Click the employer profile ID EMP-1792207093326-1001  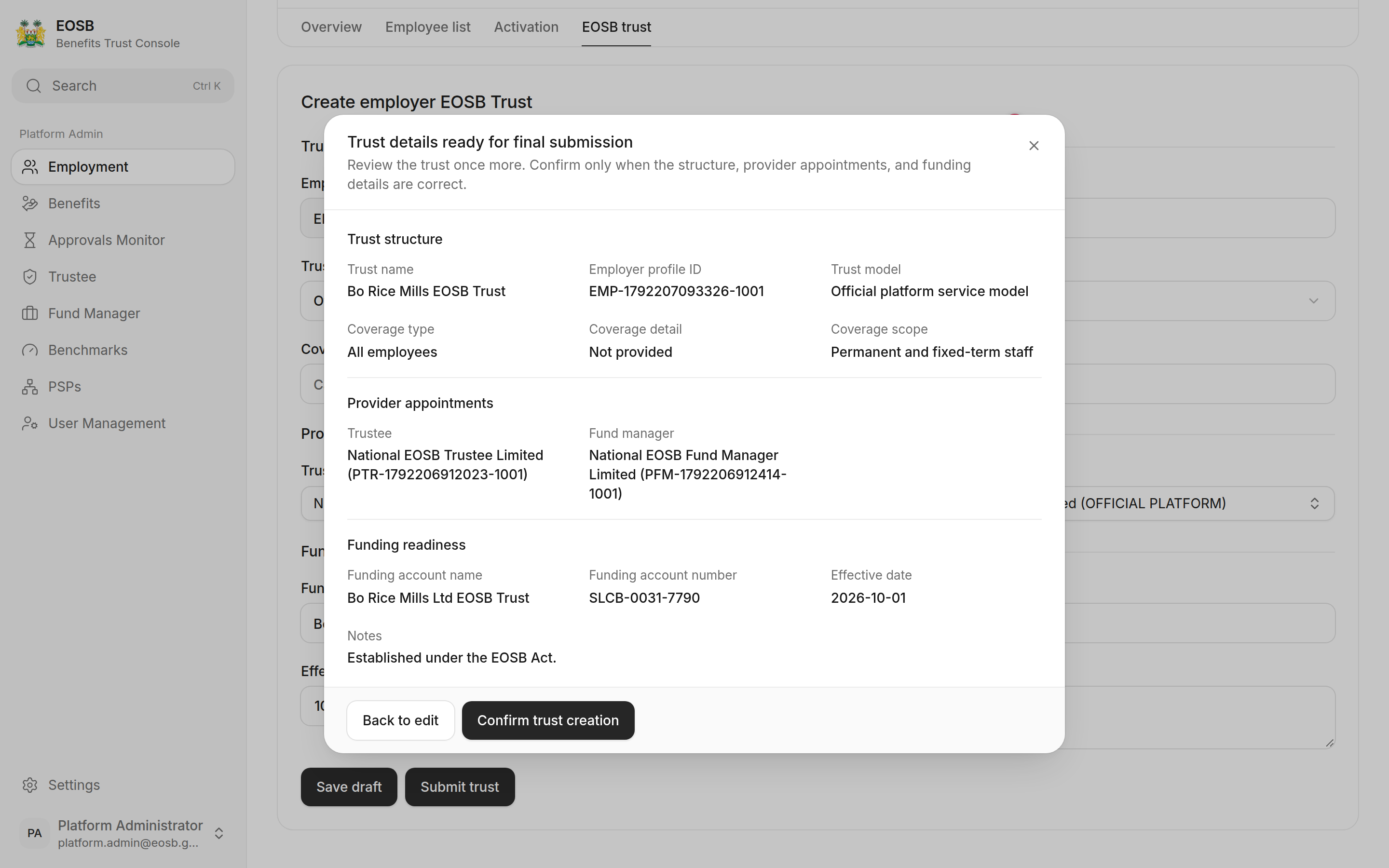[676, 292]
